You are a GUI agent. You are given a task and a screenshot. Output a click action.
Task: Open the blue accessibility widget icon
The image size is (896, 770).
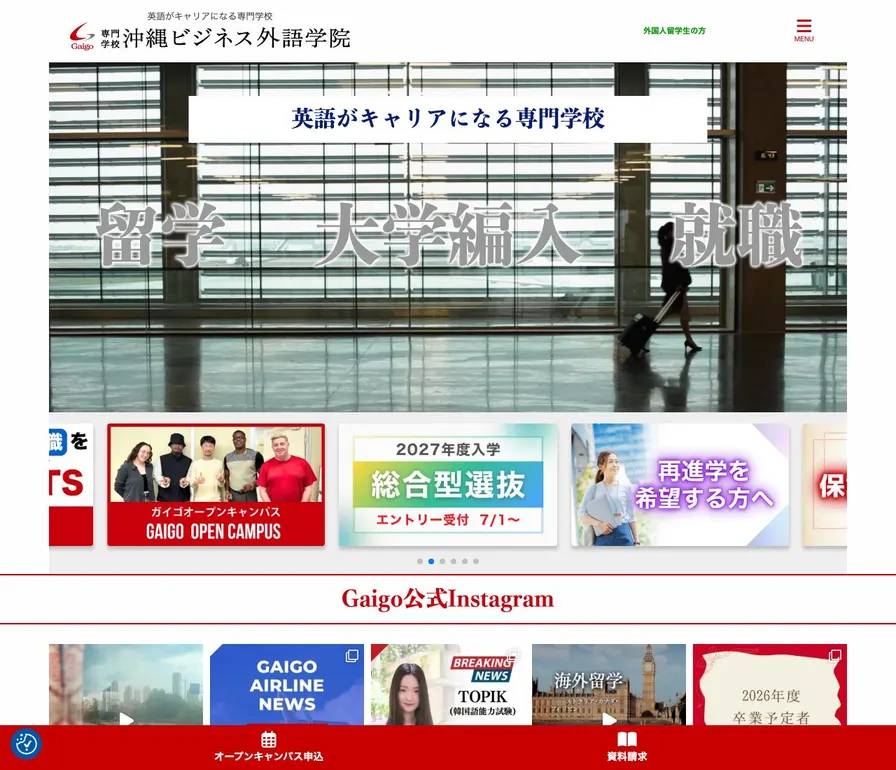[x=26, y=744]
